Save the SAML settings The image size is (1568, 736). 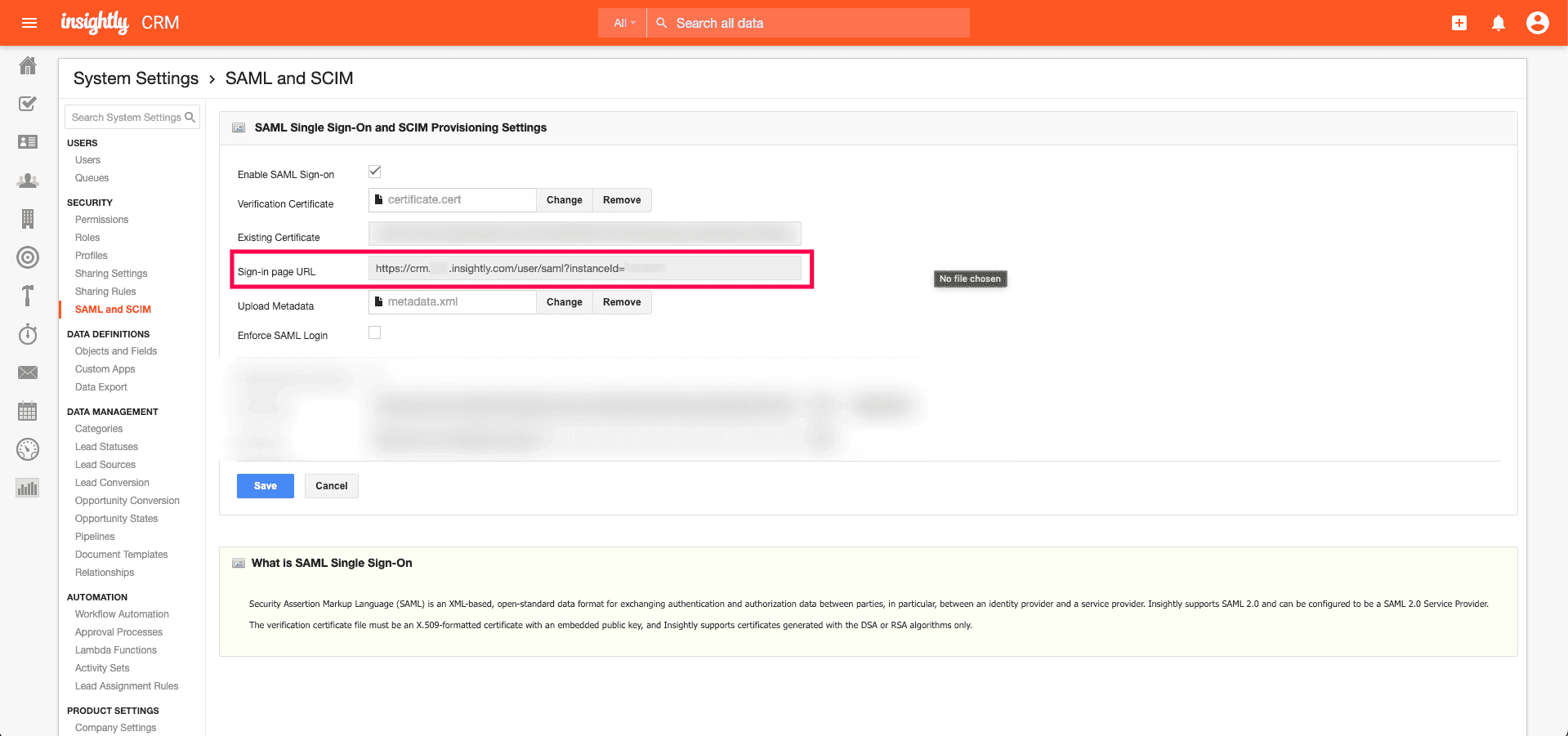pyautogui.click(x=265, y=485)
